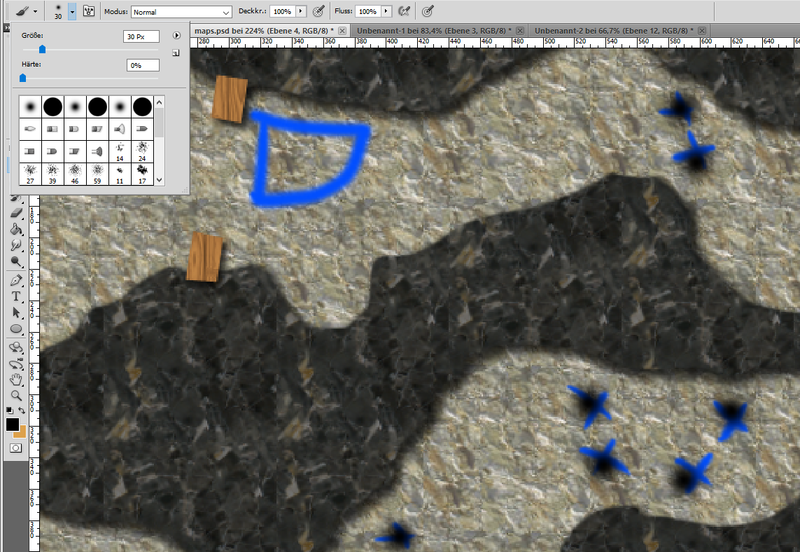Image resolution: width=800 pixels, height=552 pixels.
Task: Choose the Ellipse shape tool
Action: coord(16,329)
